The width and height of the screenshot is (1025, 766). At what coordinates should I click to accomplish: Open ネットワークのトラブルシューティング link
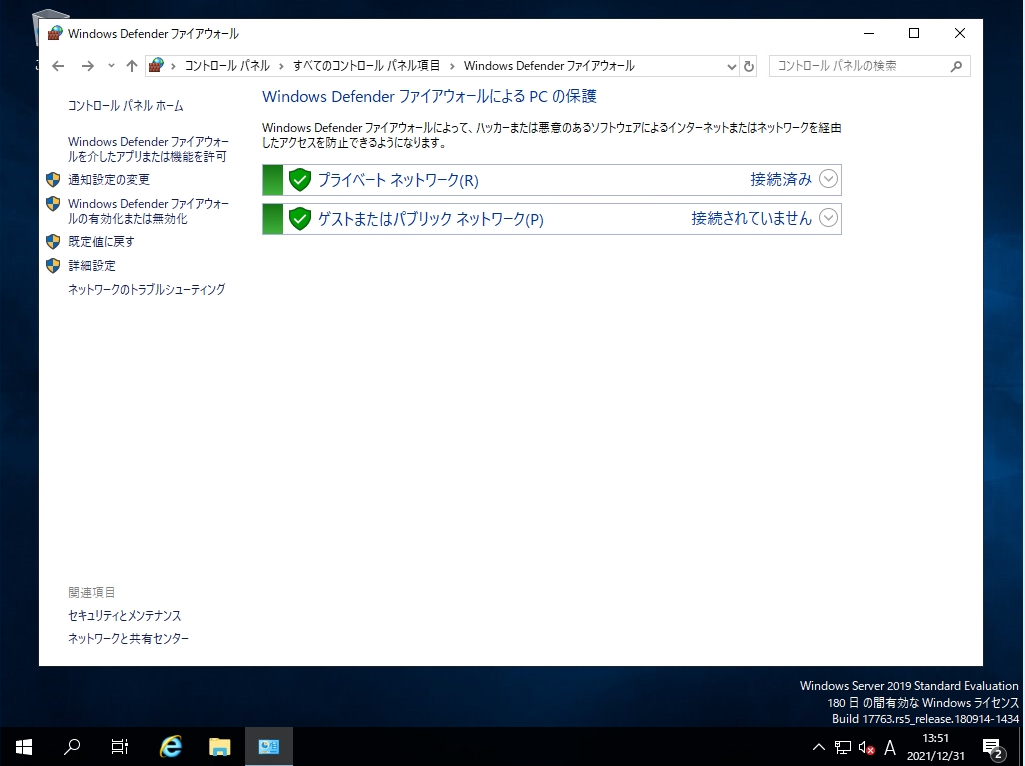(146, 290)
